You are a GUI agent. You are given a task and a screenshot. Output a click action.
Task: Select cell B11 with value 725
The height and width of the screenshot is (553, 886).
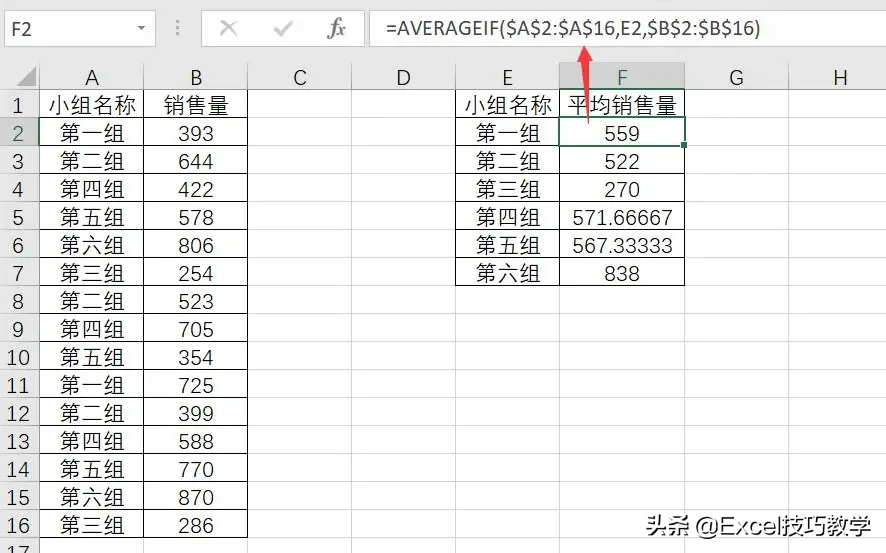(x=196, y=385)
